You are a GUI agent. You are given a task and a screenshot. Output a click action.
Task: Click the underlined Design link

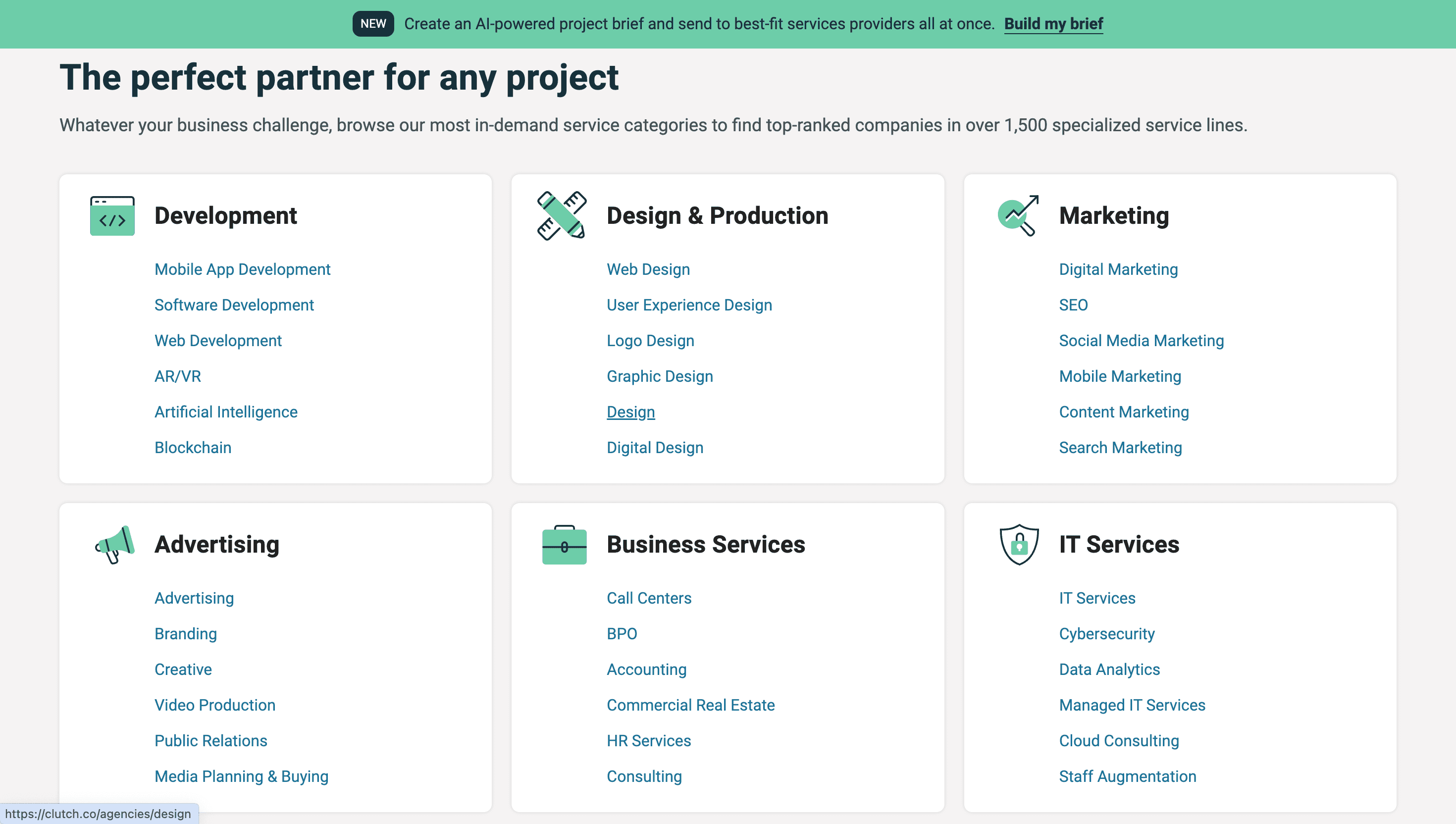coord(630,412)
